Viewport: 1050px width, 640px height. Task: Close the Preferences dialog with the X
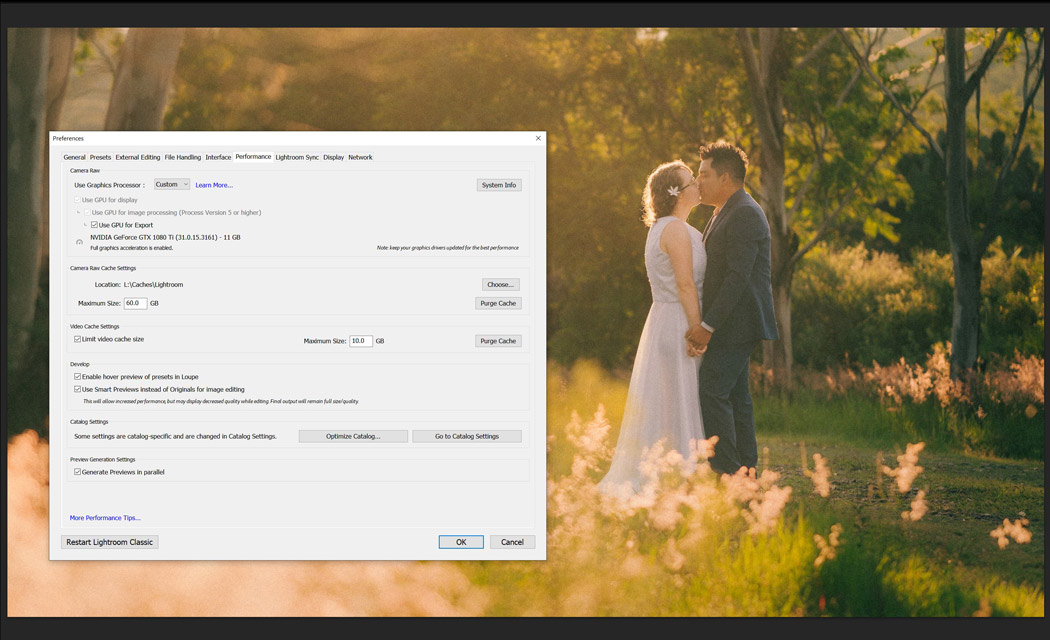(538, 138)
